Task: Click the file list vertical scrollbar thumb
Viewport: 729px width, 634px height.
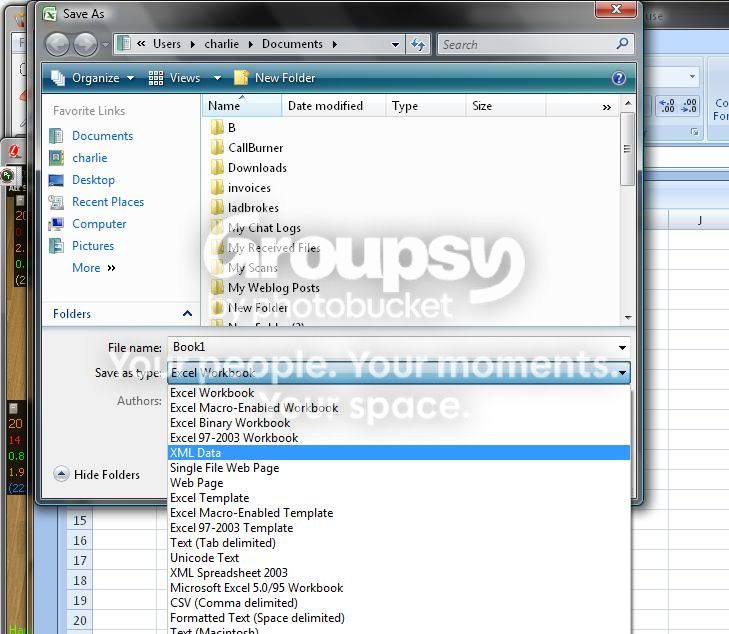Action: [x=628, y=149]
